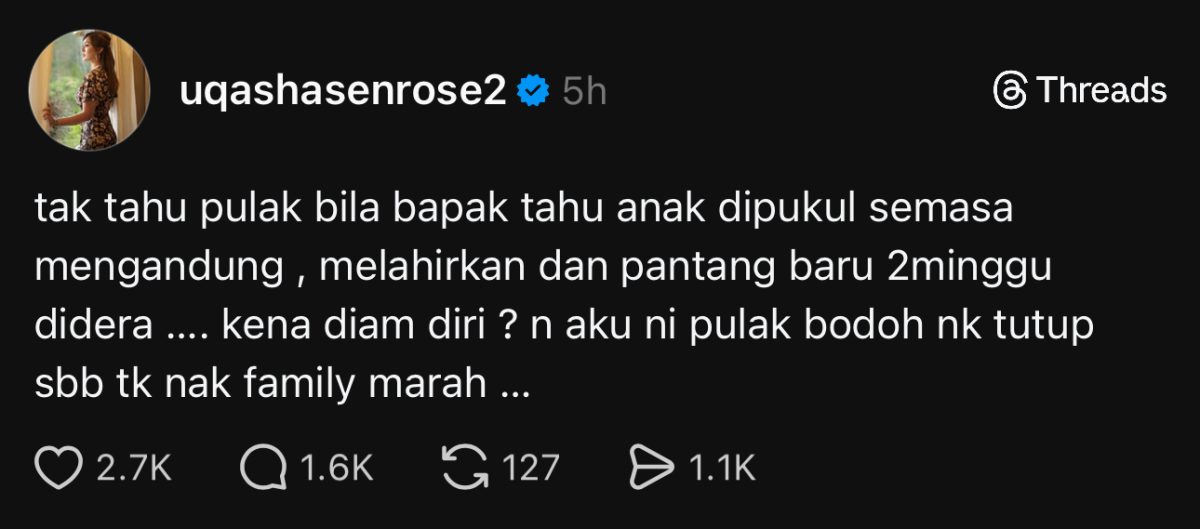View uqashasenrose2's profile picture

[x=91, y=91]
